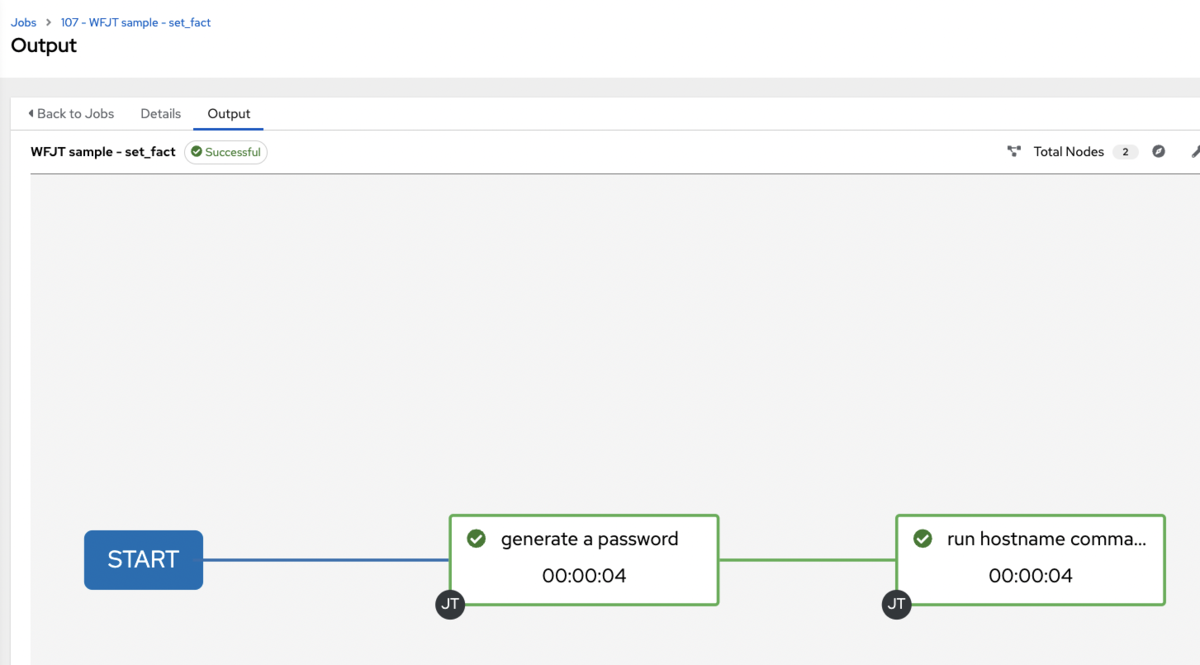Click blue link line from START node
The height and width of the screenshot is (665, 1200).
click(x=326, y=560)
